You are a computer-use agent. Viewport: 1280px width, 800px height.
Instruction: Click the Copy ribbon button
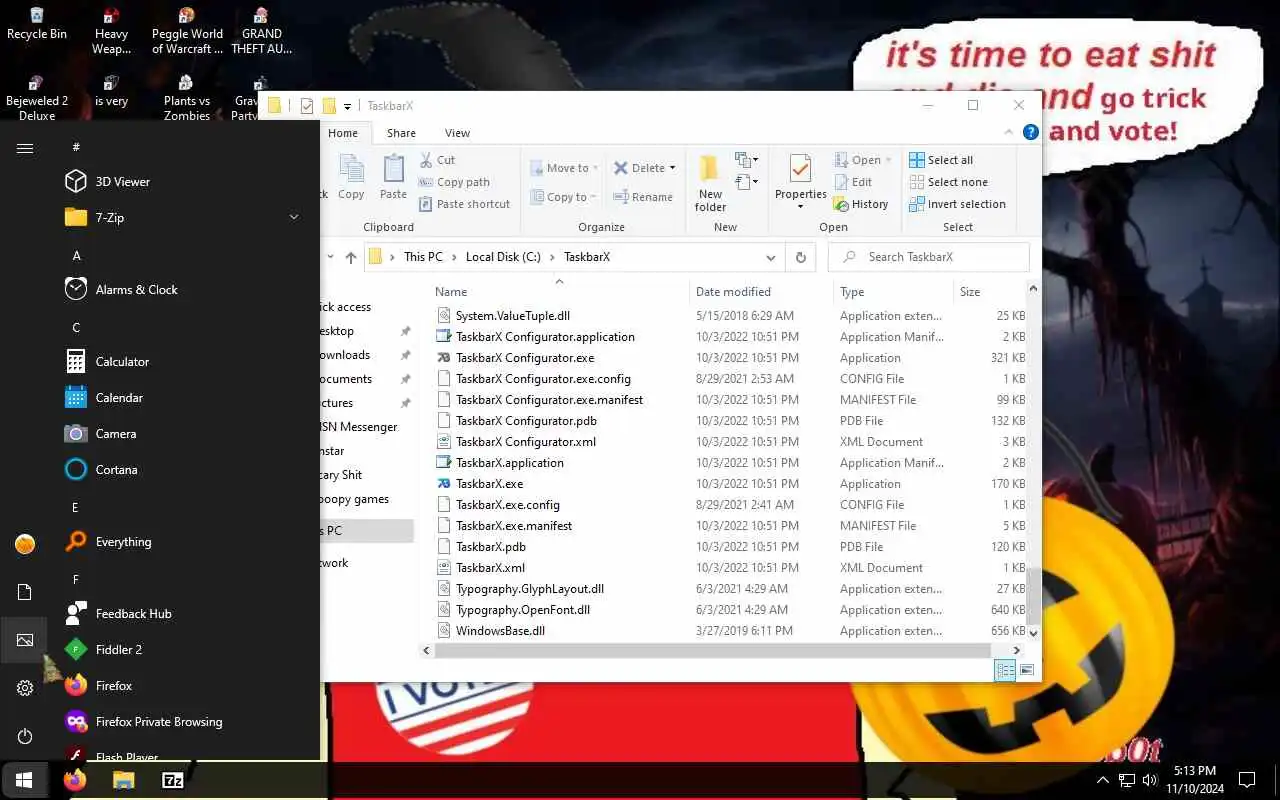351,177
